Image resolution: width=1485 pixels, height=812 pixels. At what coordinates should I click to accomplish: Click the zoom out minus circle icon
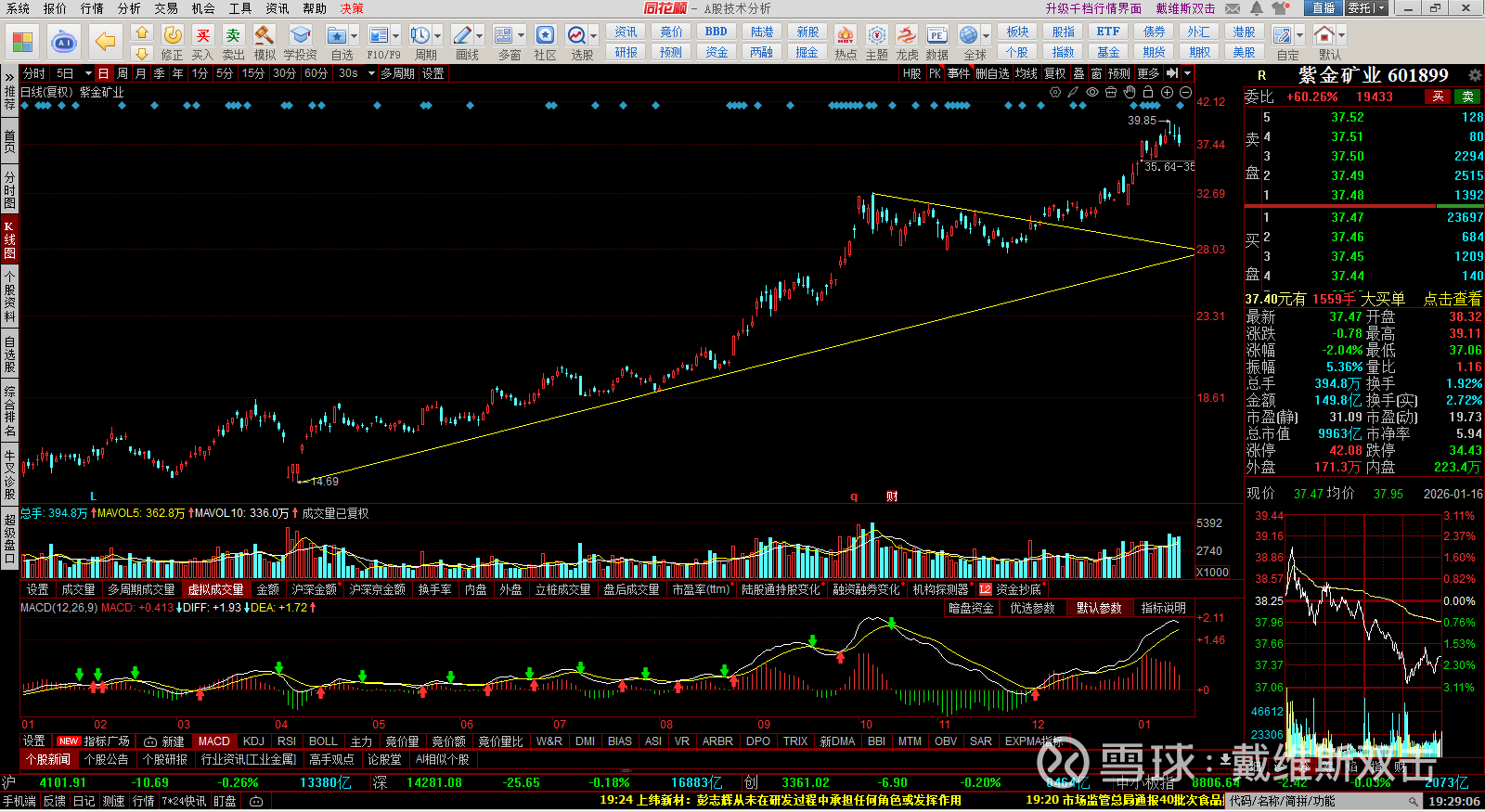coord(1185,92)
